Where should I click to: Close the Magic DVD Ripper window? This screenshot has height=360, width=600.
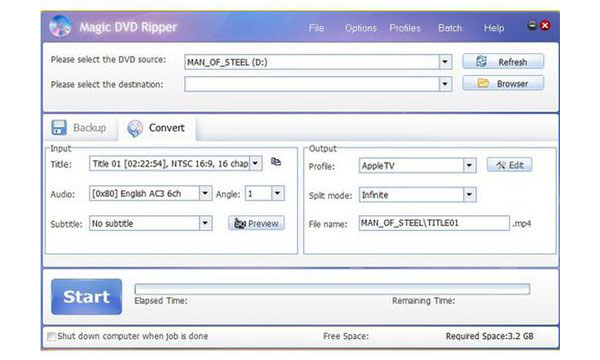pyautogui.click(x=545, y=26)
